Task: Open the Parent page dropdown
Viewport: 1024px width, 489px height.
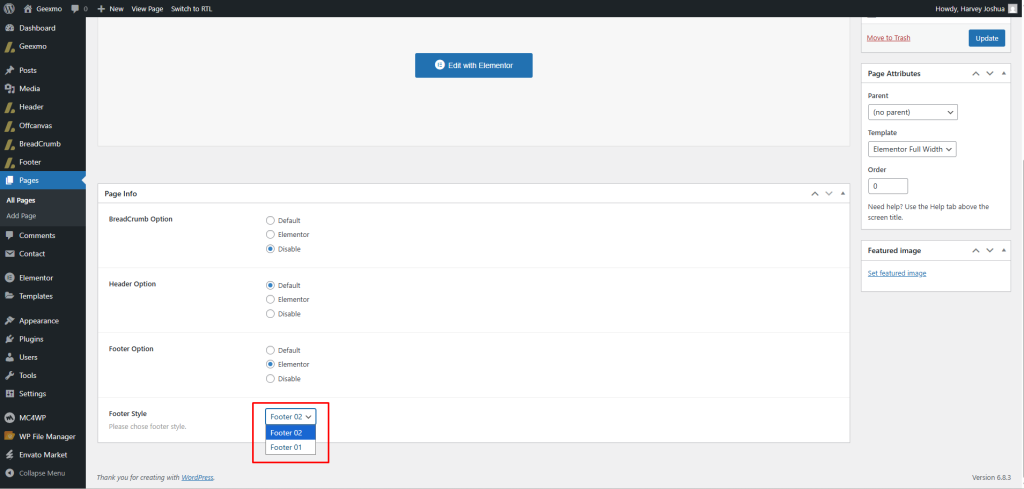Action: pyautogui.click(x=912, y=112)
